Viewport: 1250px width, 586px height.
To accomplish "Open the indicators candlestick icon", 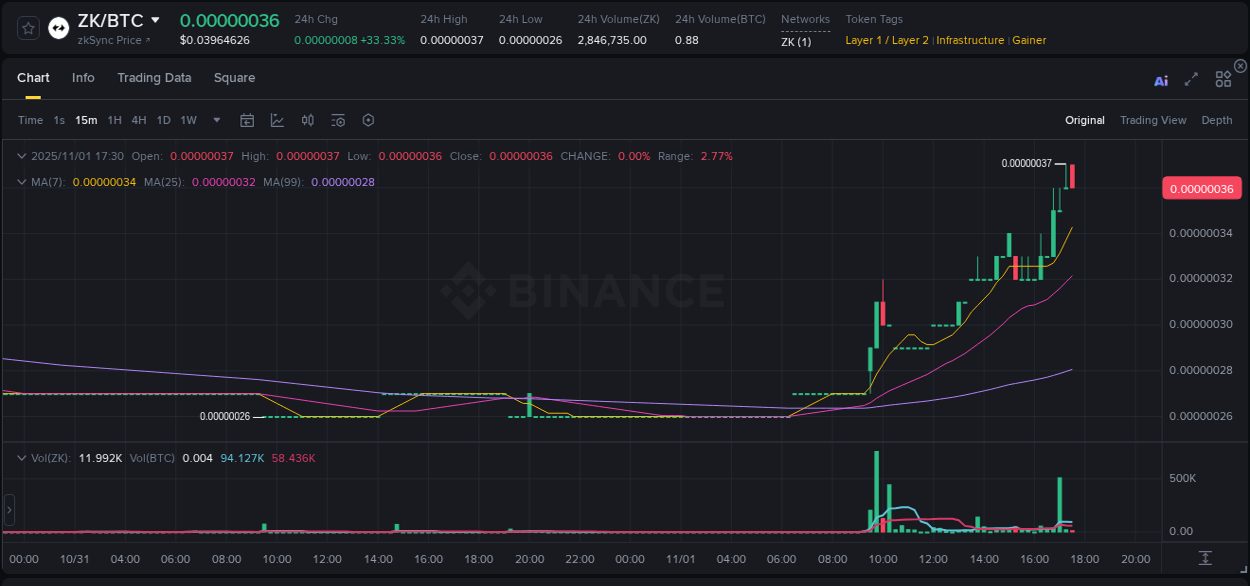I will [x=308, y=120].
